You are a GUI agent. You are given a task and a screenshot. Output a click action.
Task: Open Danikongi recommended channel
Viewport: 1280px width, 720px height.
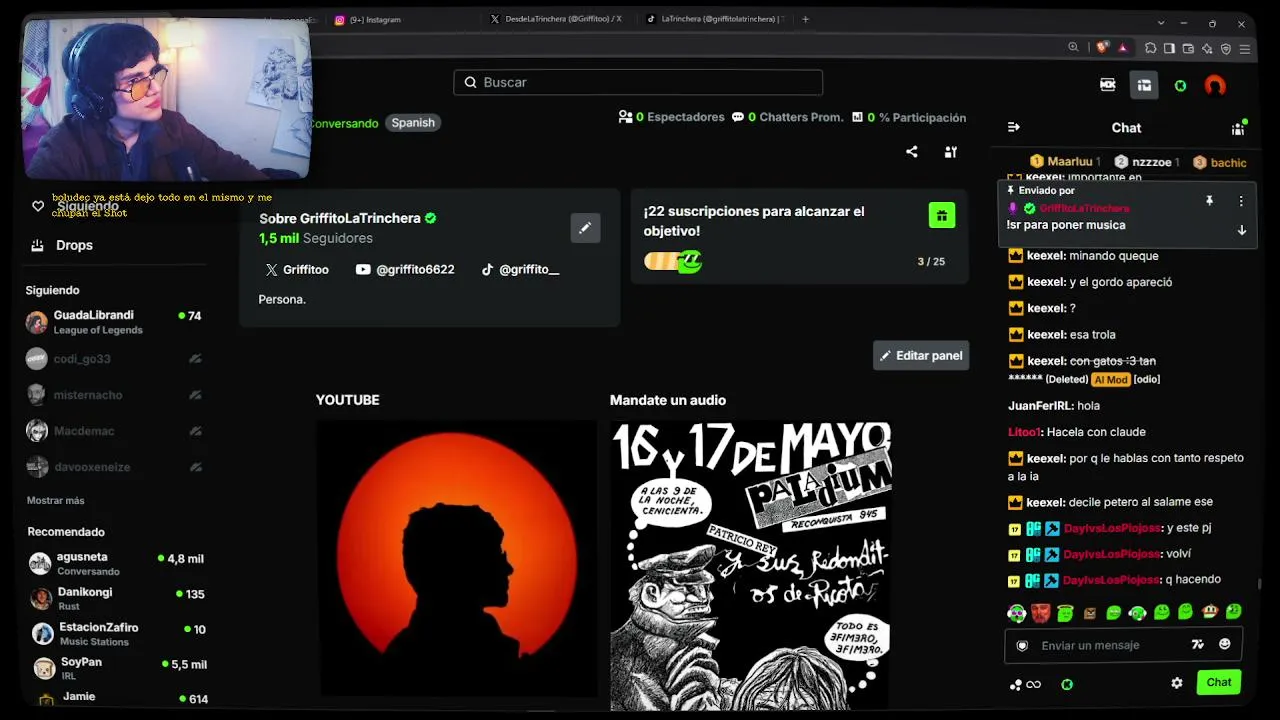118,598
